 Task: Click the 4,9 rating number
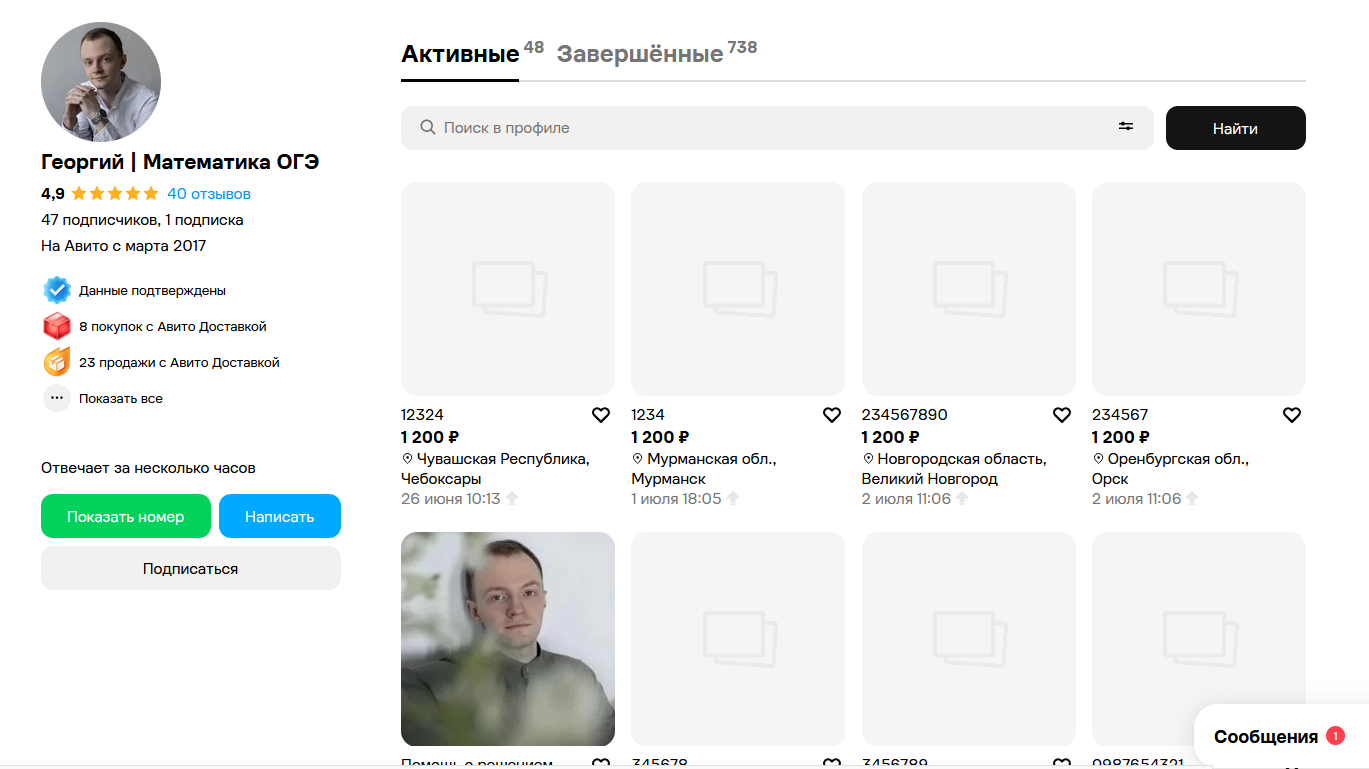(x=53, y=194)
